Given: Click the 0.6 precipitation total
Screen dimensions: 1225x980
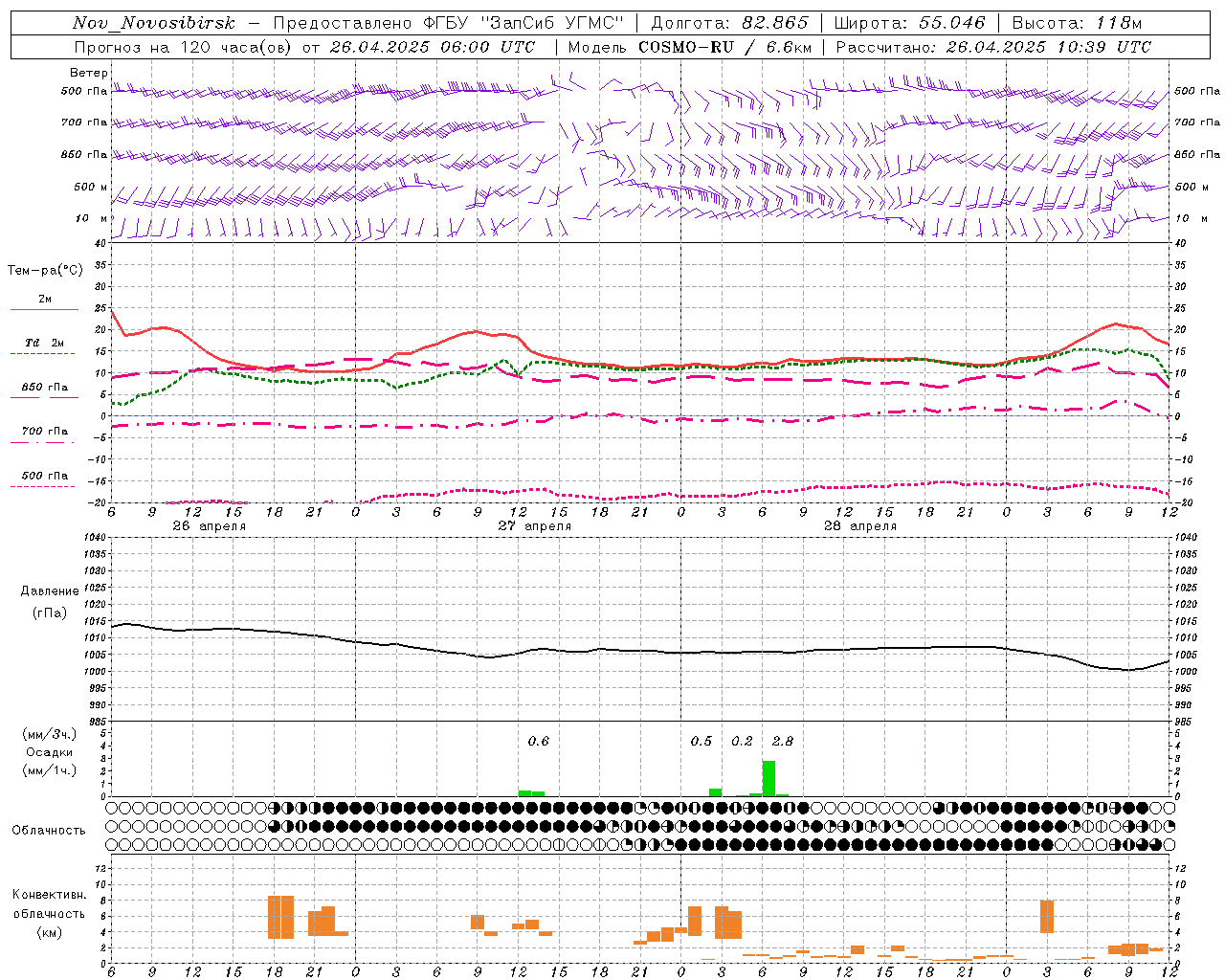Looking at the screenshot, I should [x=539, y=742].
